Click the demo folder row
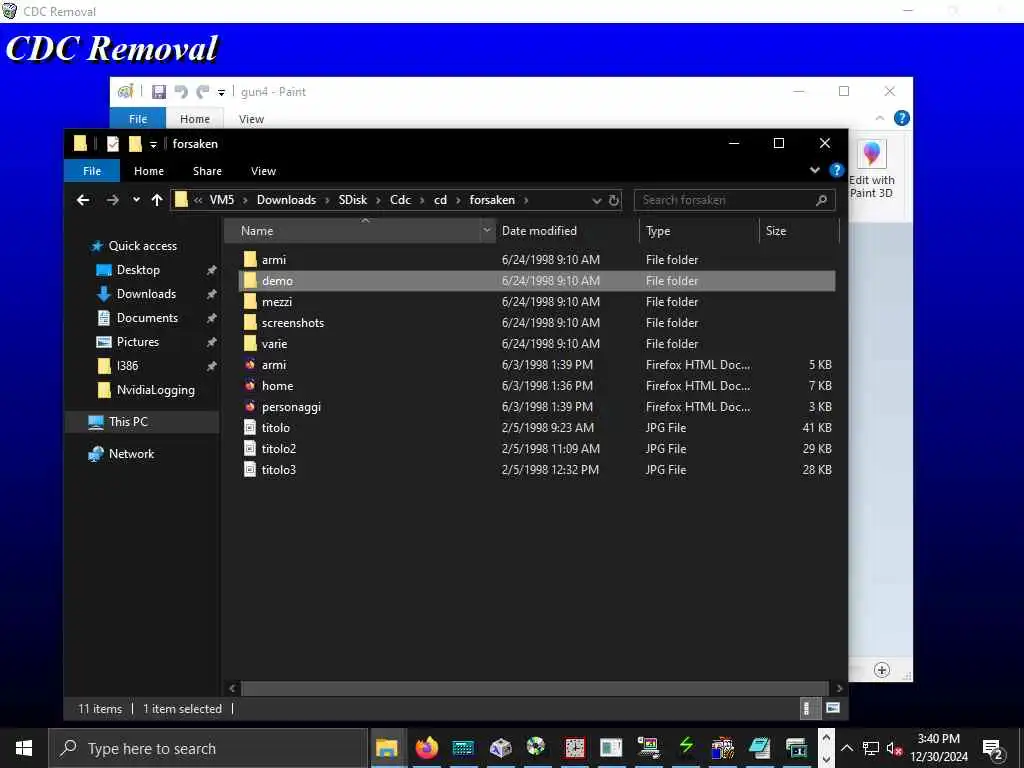Screen dimensions: 1024x768 pos(537,281)
